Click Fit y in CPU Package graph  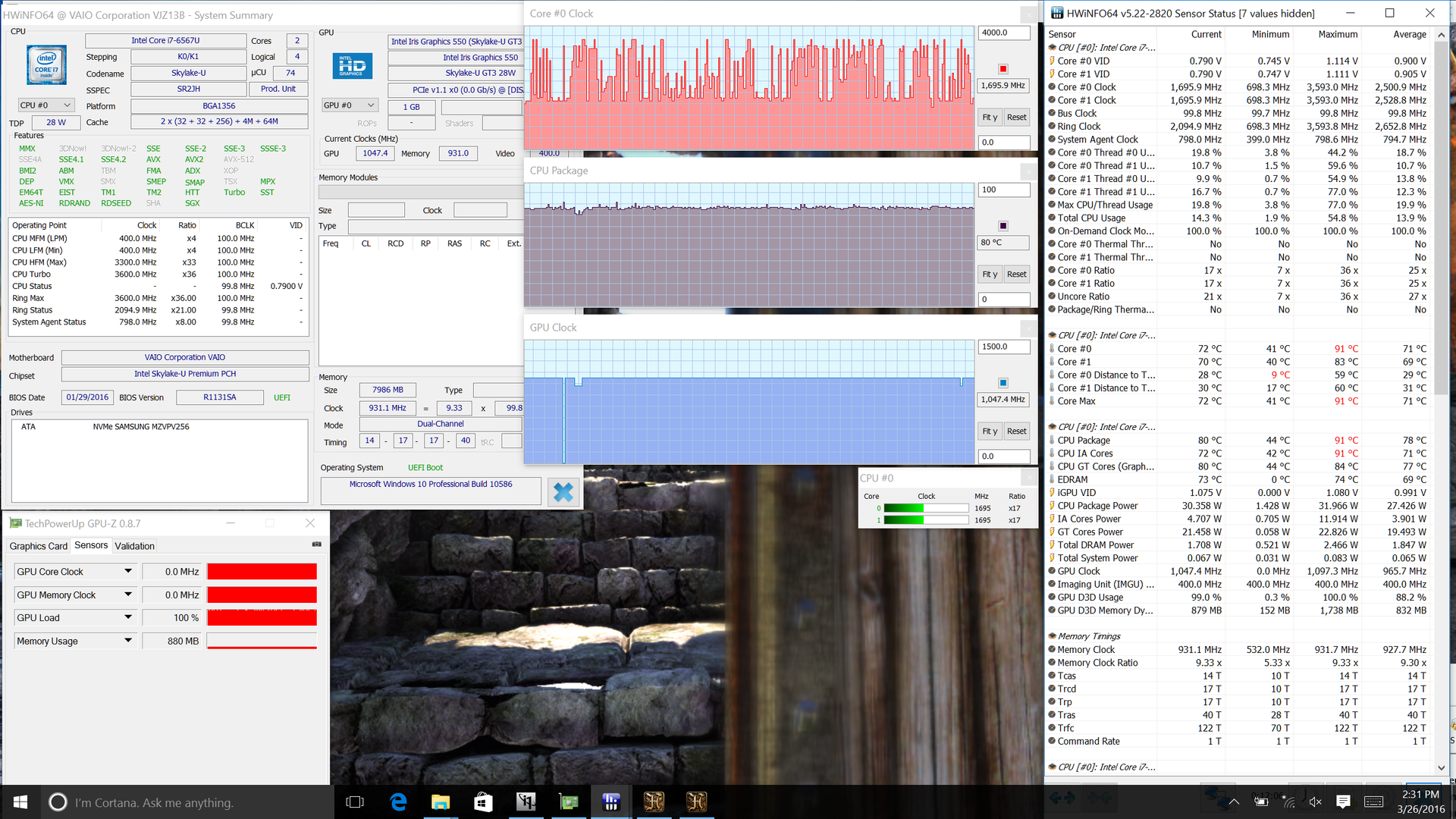[990, 275]
